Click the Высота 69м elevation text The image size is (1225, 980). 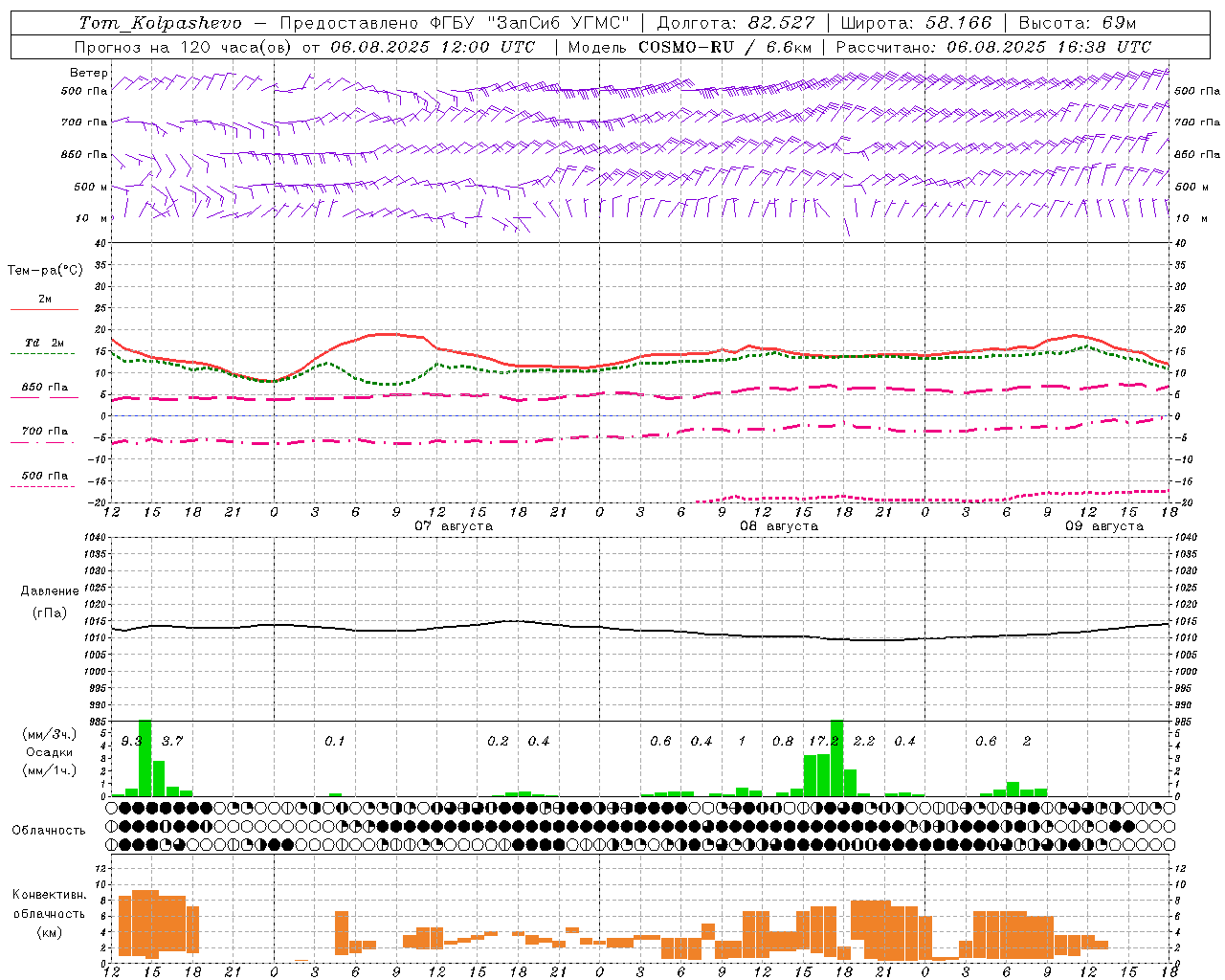pyautogui.click(x=1078, y=23)
